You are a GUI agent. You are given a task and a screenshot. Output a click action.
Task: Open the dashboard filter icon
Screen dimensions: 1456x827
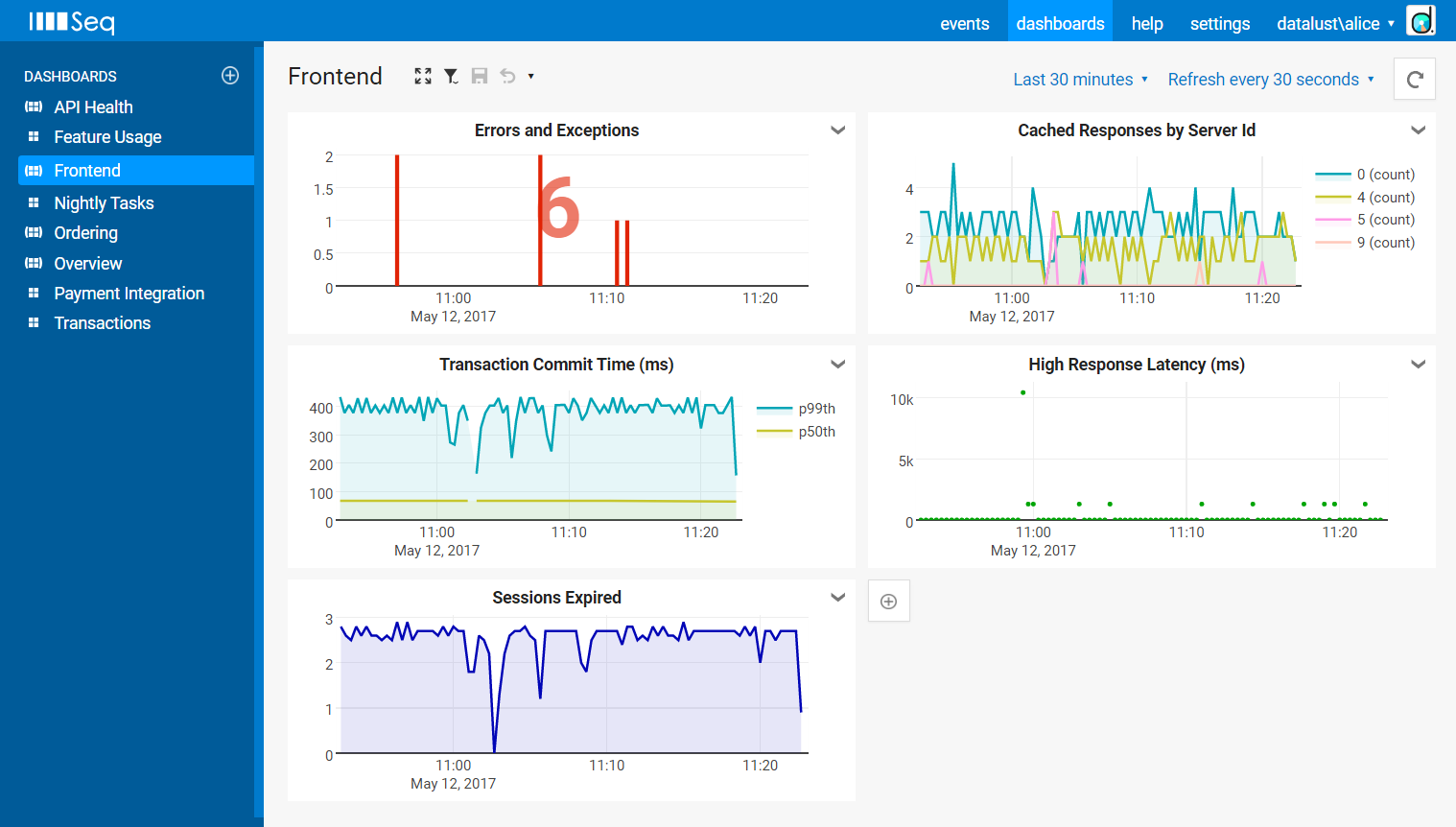pyautogui.click(x=451, y=76)
